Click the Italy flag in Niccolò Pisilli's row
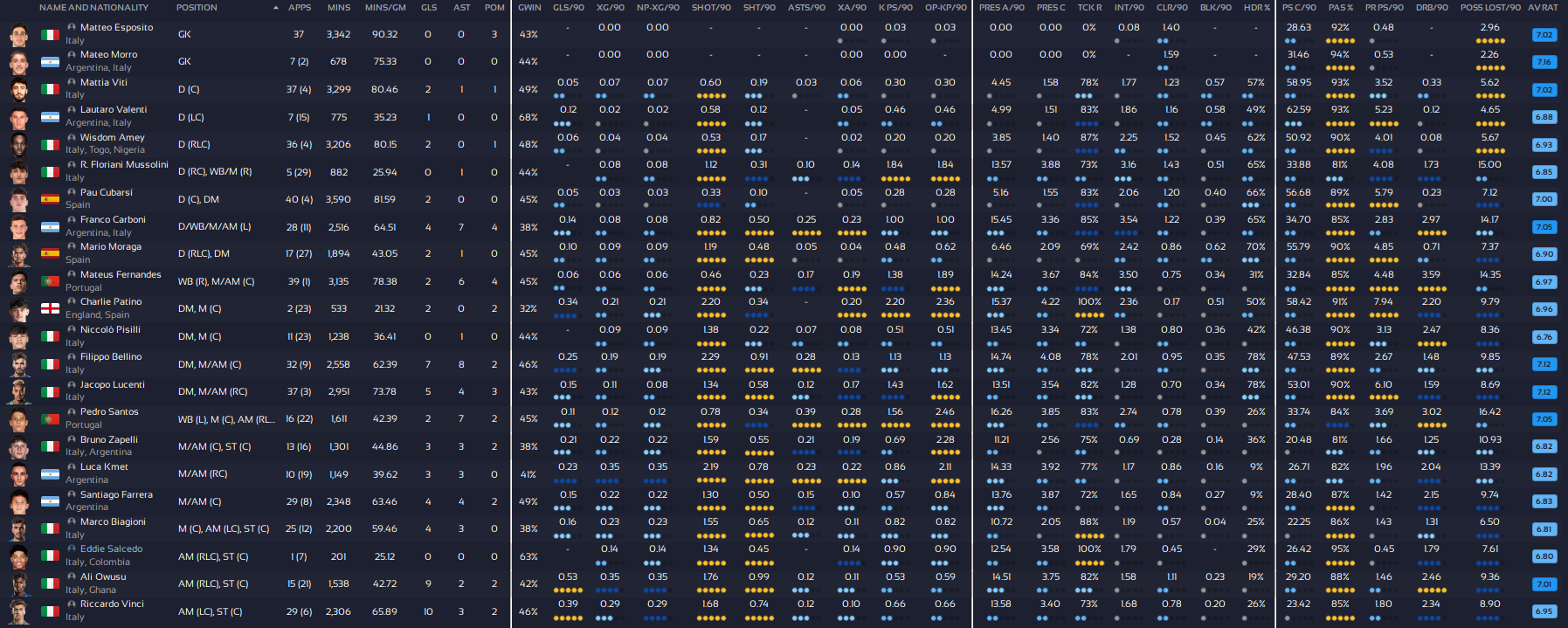Viewport: 1568px width, 628px height. [x=50, y=336]
